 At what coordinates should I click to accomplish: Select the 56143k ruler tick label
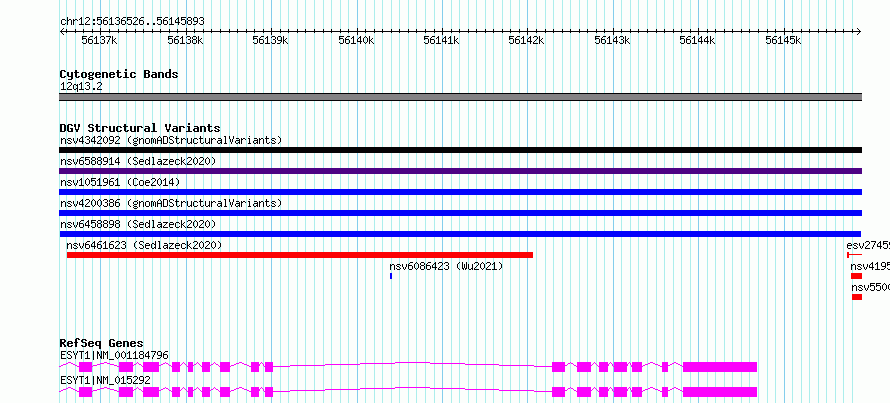612,40
